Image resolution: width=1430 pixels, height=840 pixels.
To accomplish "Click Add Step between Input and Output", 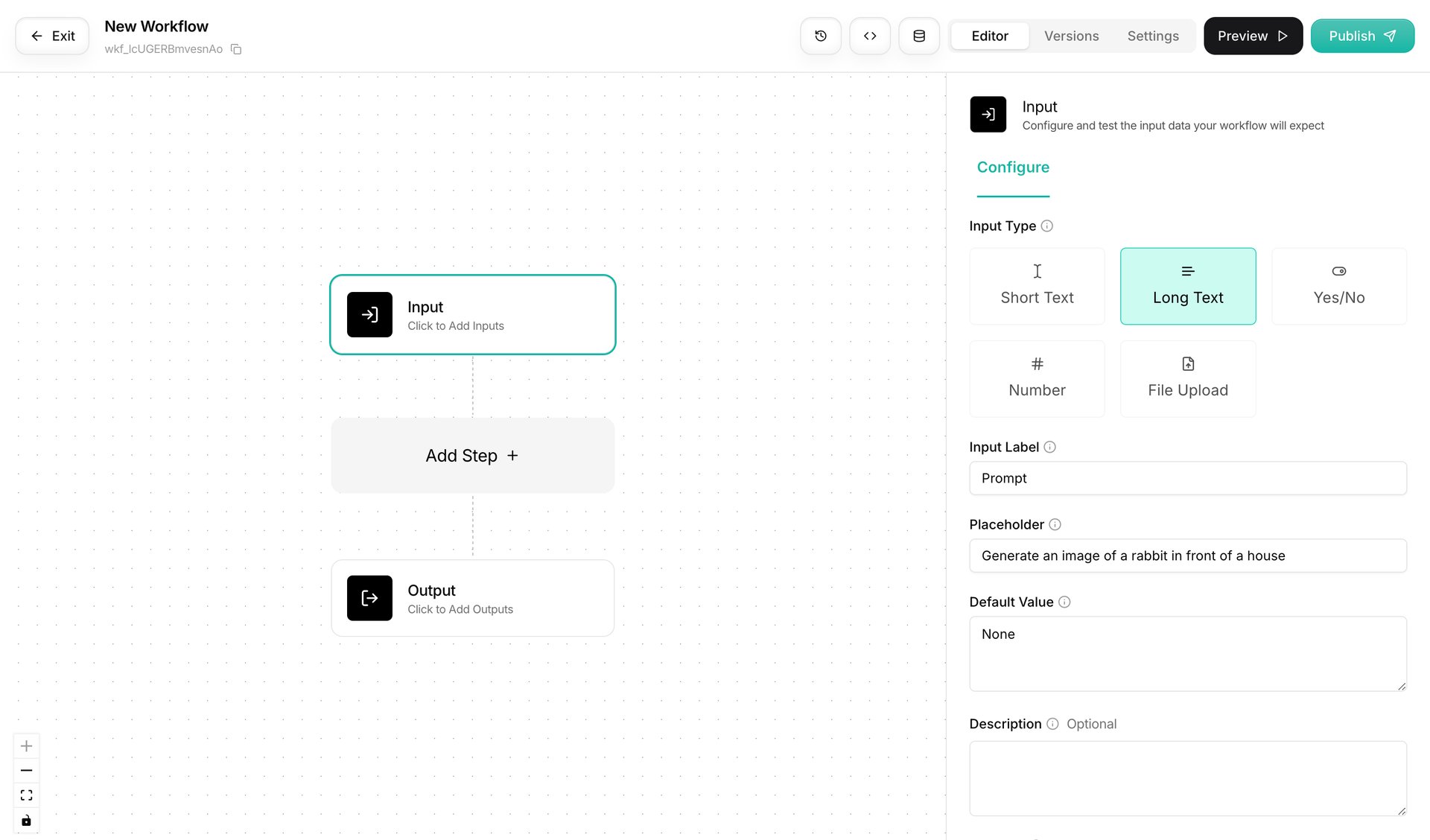I will pyautogui.click(x=472, y=455).
